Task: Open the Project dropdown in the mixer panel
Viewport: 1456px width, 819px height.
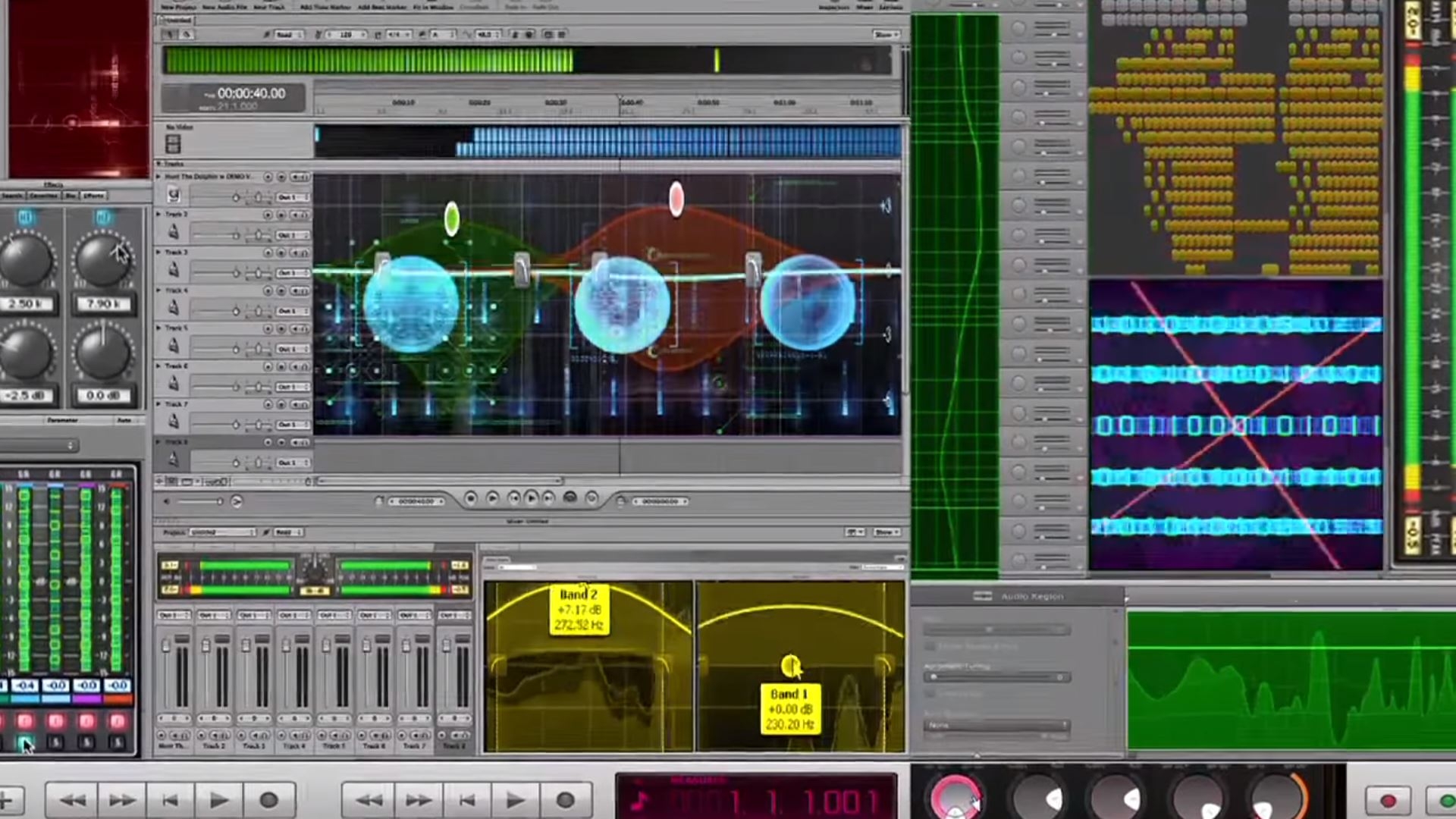Action: click(x=222, y=532)
